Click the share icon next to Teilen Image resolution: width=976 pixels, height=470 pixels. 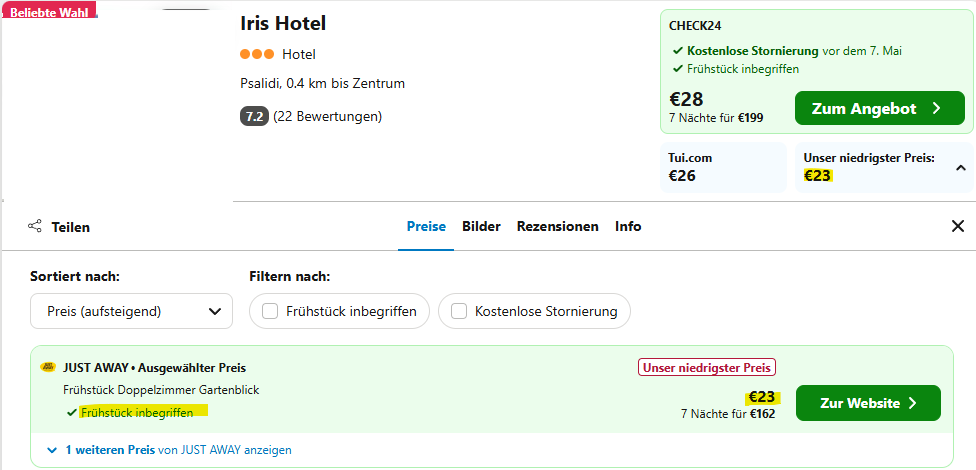[35, 226]
